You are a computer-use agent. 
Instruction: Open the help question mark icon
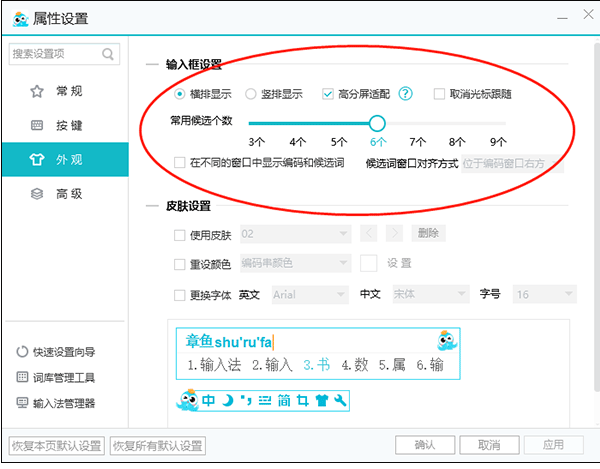(x=405, y=93)
